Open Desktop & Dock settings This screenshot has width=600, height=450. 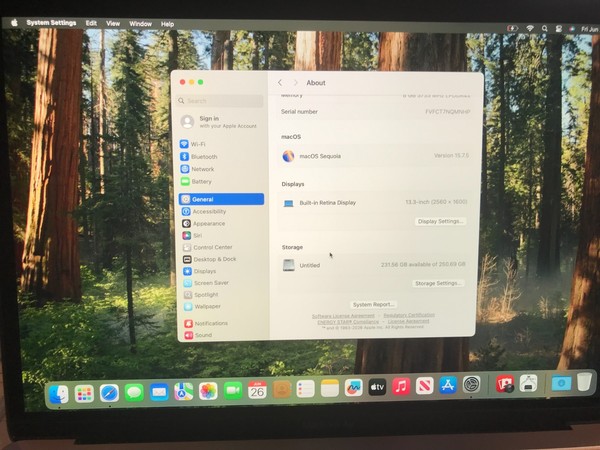pyautogui.click(x=209, y=259)
